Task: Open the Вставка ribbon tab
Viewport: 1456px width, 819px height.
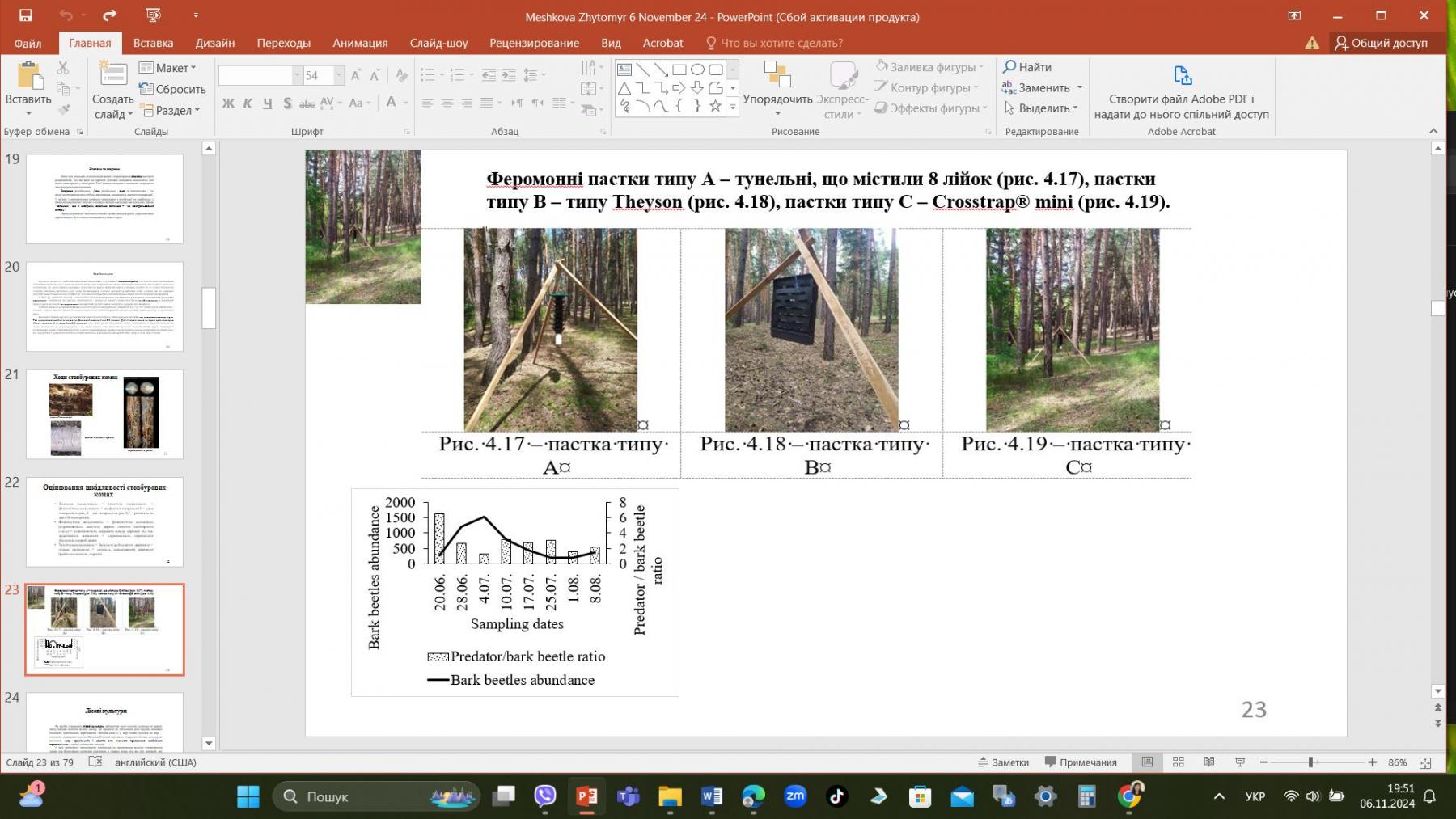Action: pos(153,43)
